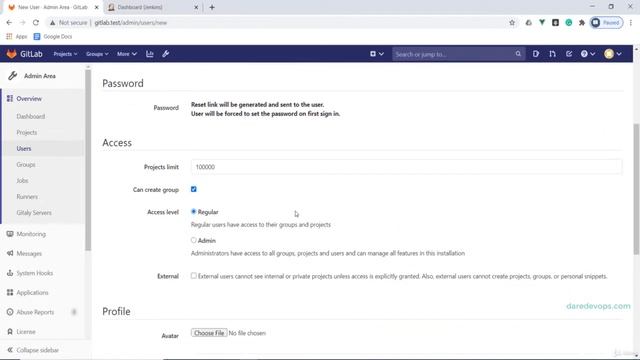Click the Paused profile button
The height and width of the screenshot is (360, 640).
point(607,23)
